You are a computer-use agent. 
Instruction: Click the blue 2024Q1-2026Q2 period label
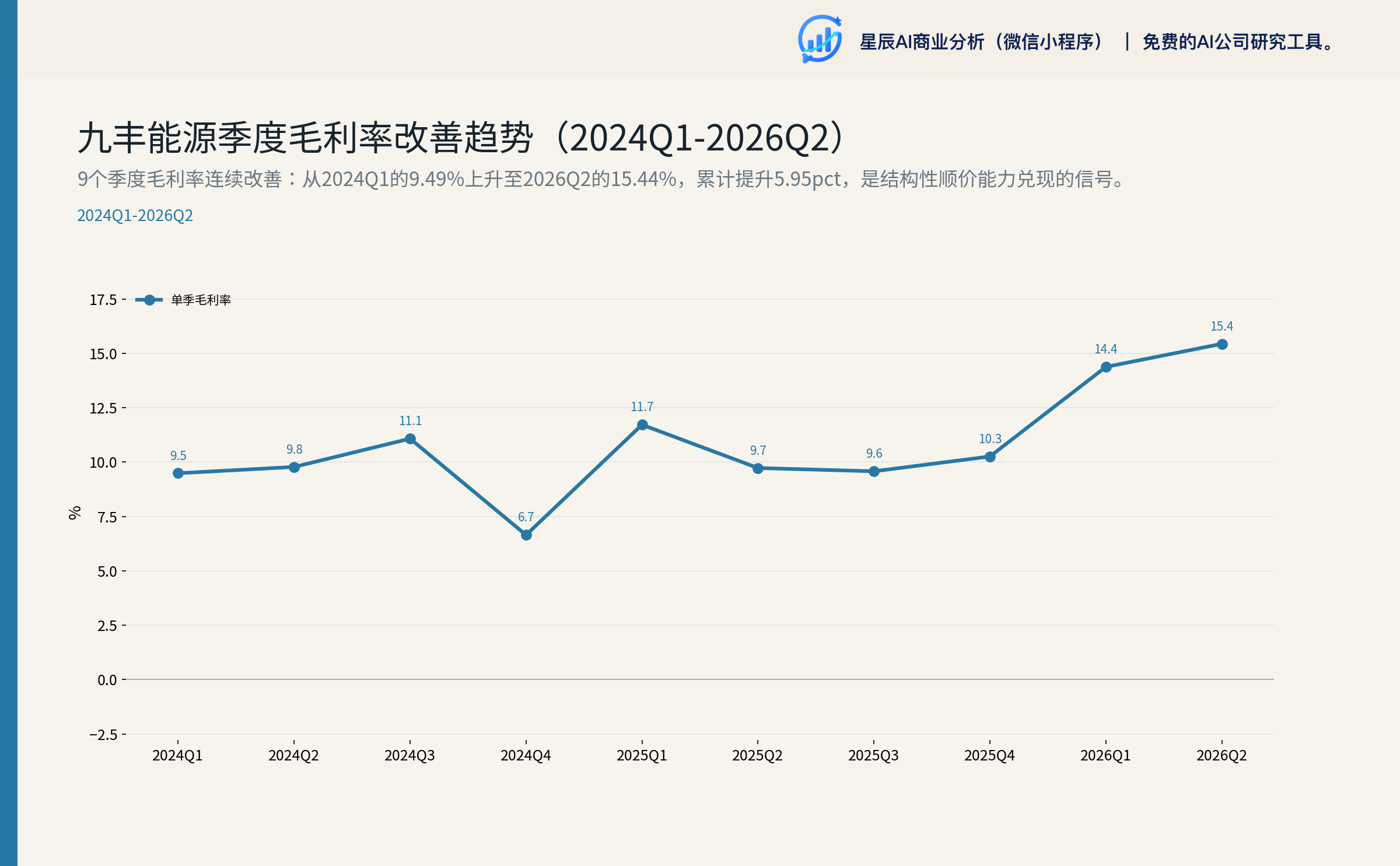tap(135, 215)
